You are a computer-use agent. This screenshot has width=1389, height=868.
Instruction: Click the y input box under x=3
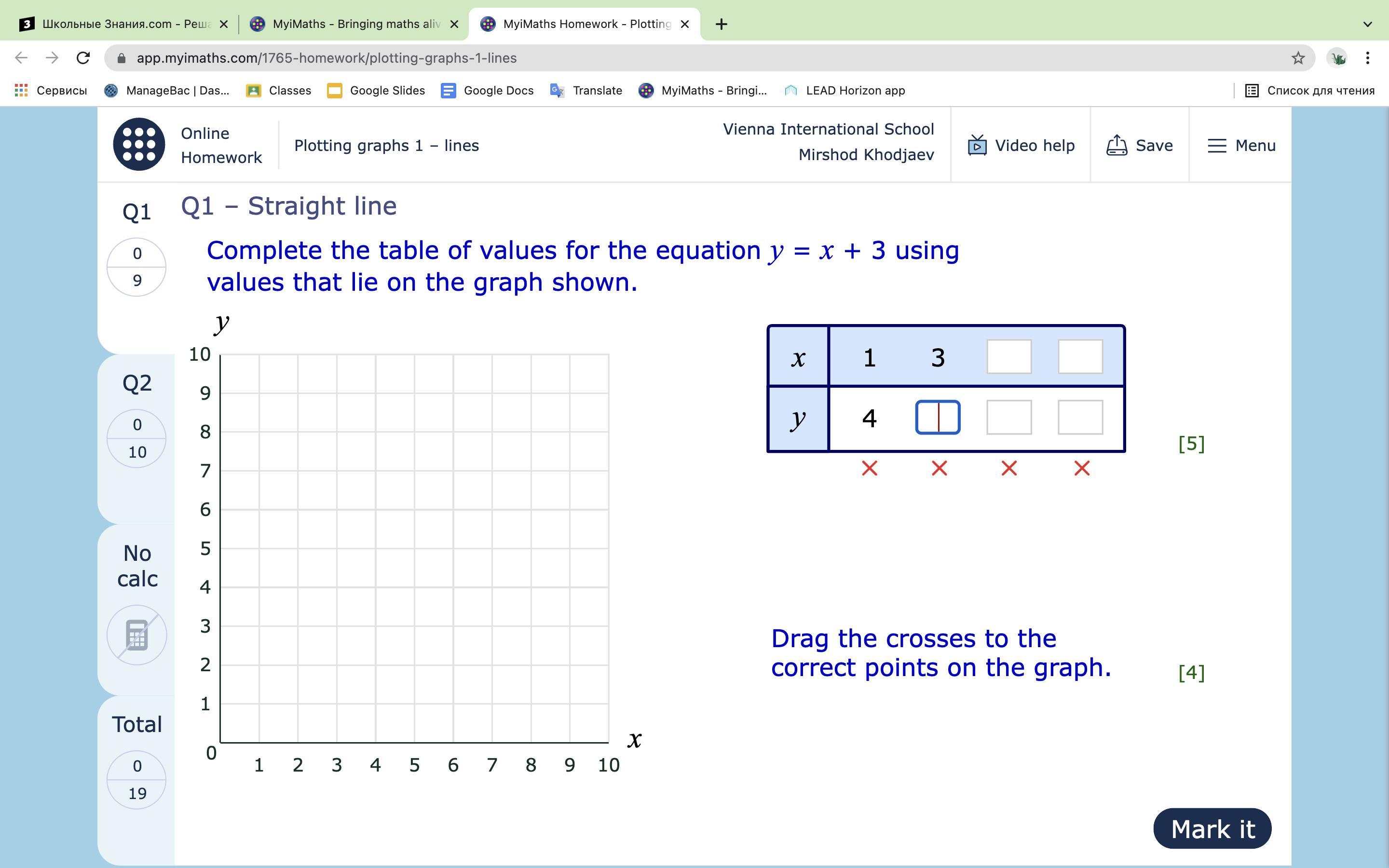click(937, 417)
